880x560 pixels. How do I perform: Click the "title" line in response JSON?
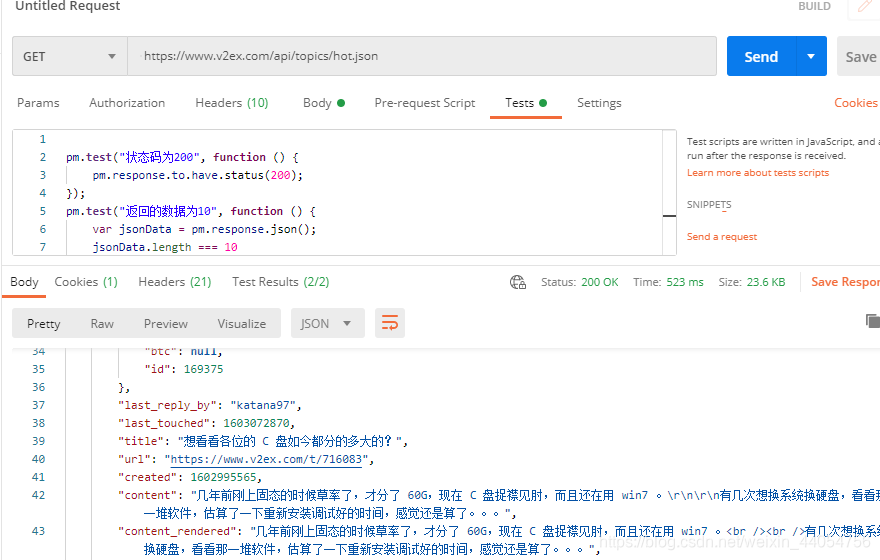[263, 441]
